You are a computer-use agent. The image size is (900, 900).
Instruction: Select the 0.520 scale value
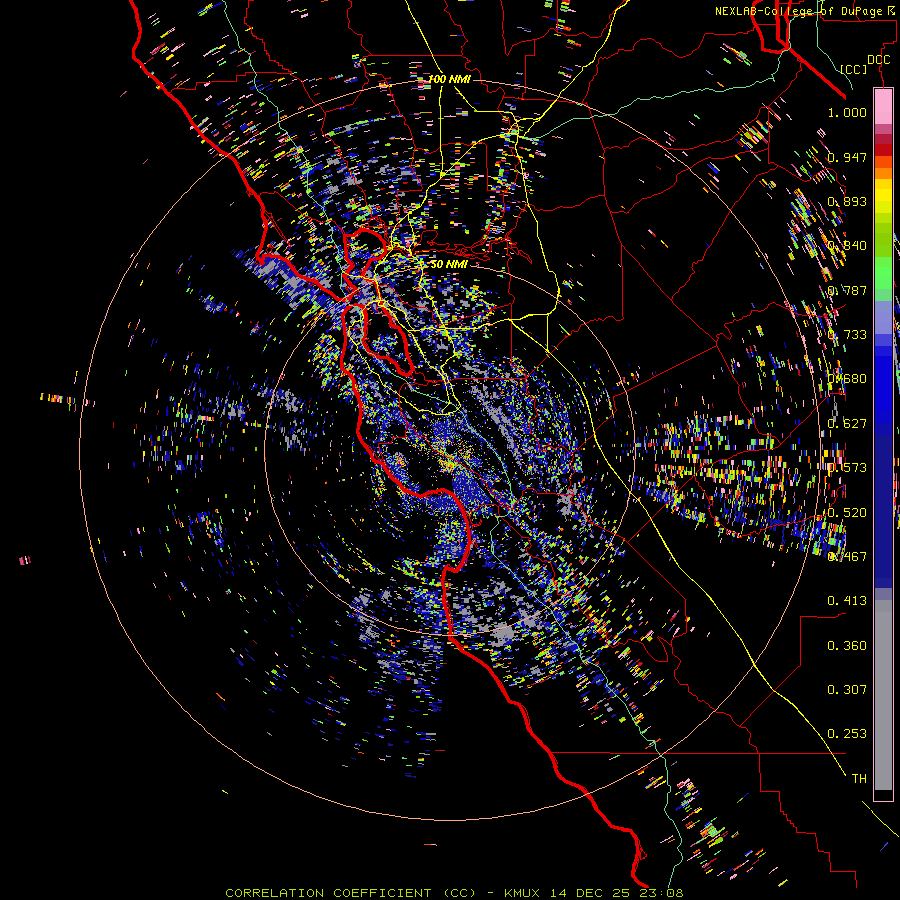[847, 513]
